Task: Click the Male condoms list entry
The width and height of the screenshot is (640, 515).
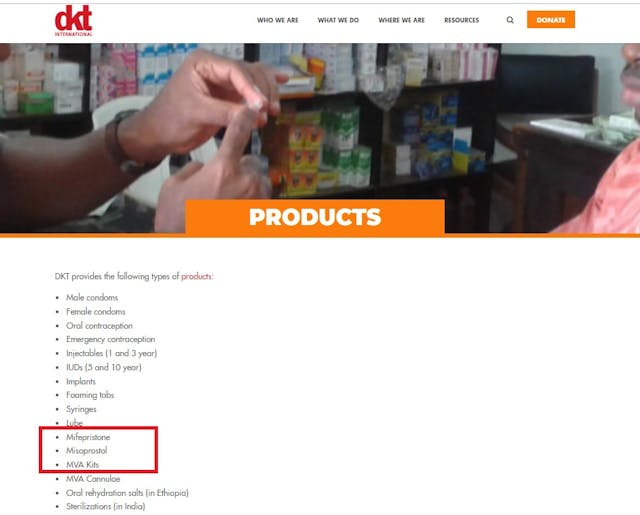Action: (x=92, y=297)
